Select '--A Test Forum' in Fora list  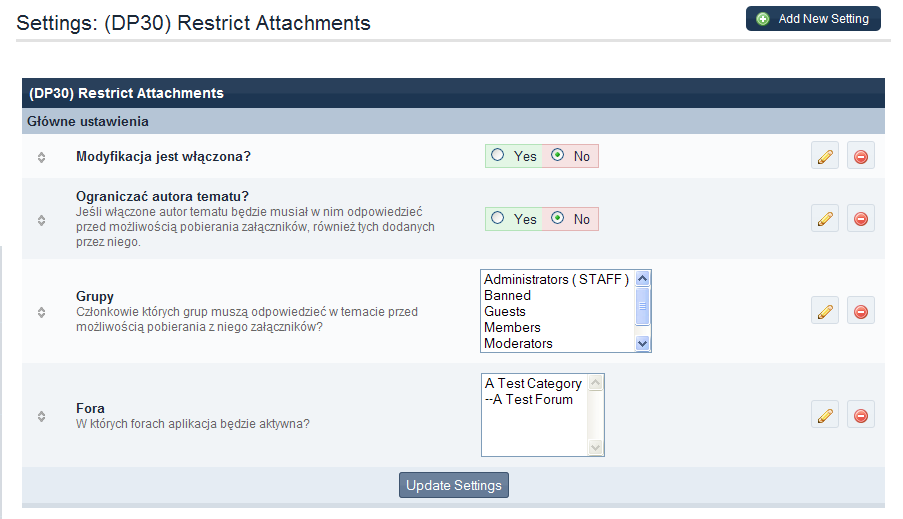[529, 399]
